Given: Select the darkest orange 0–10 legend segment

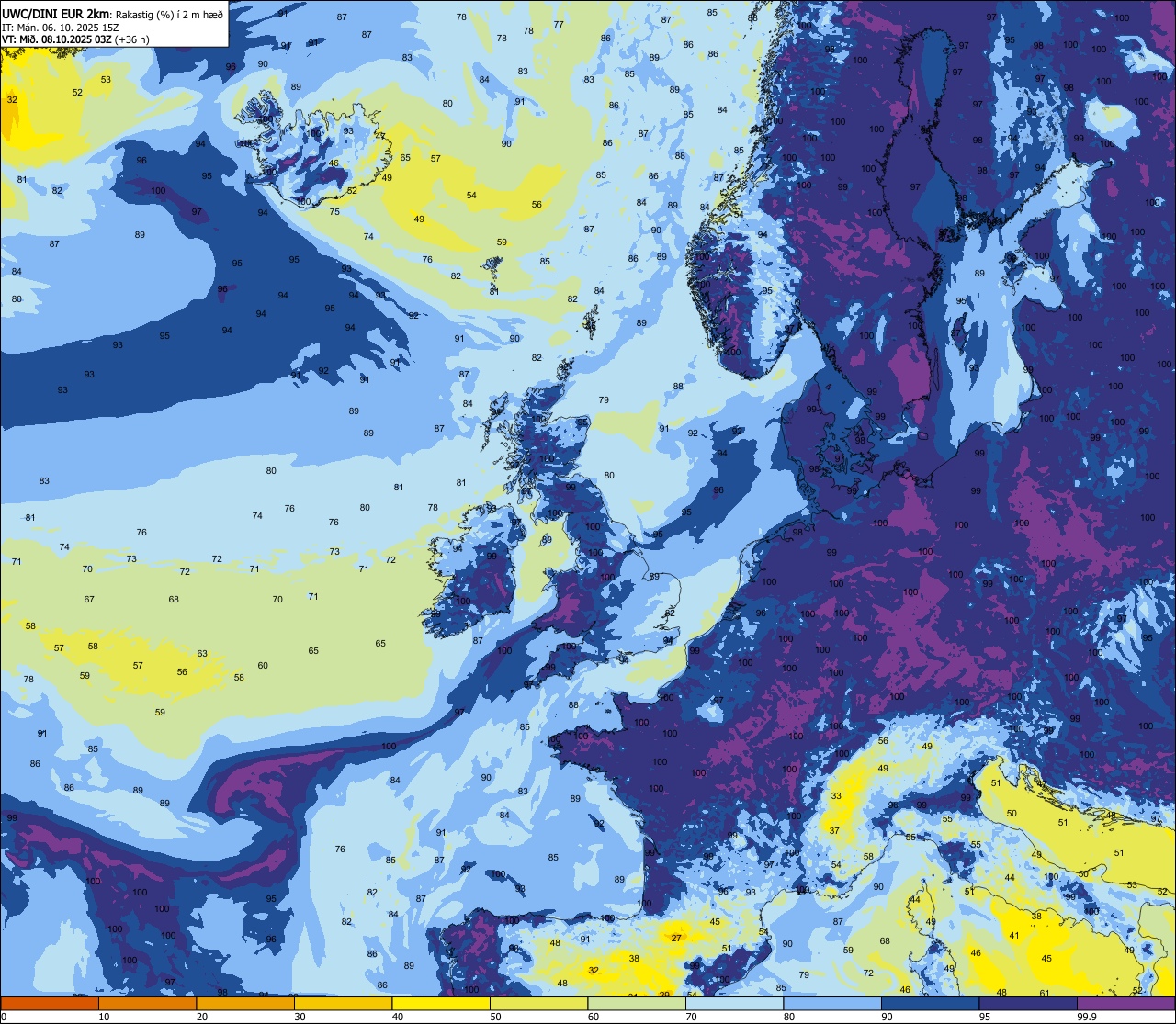Looking at the screenshot, I should [x=50, y=1004].
